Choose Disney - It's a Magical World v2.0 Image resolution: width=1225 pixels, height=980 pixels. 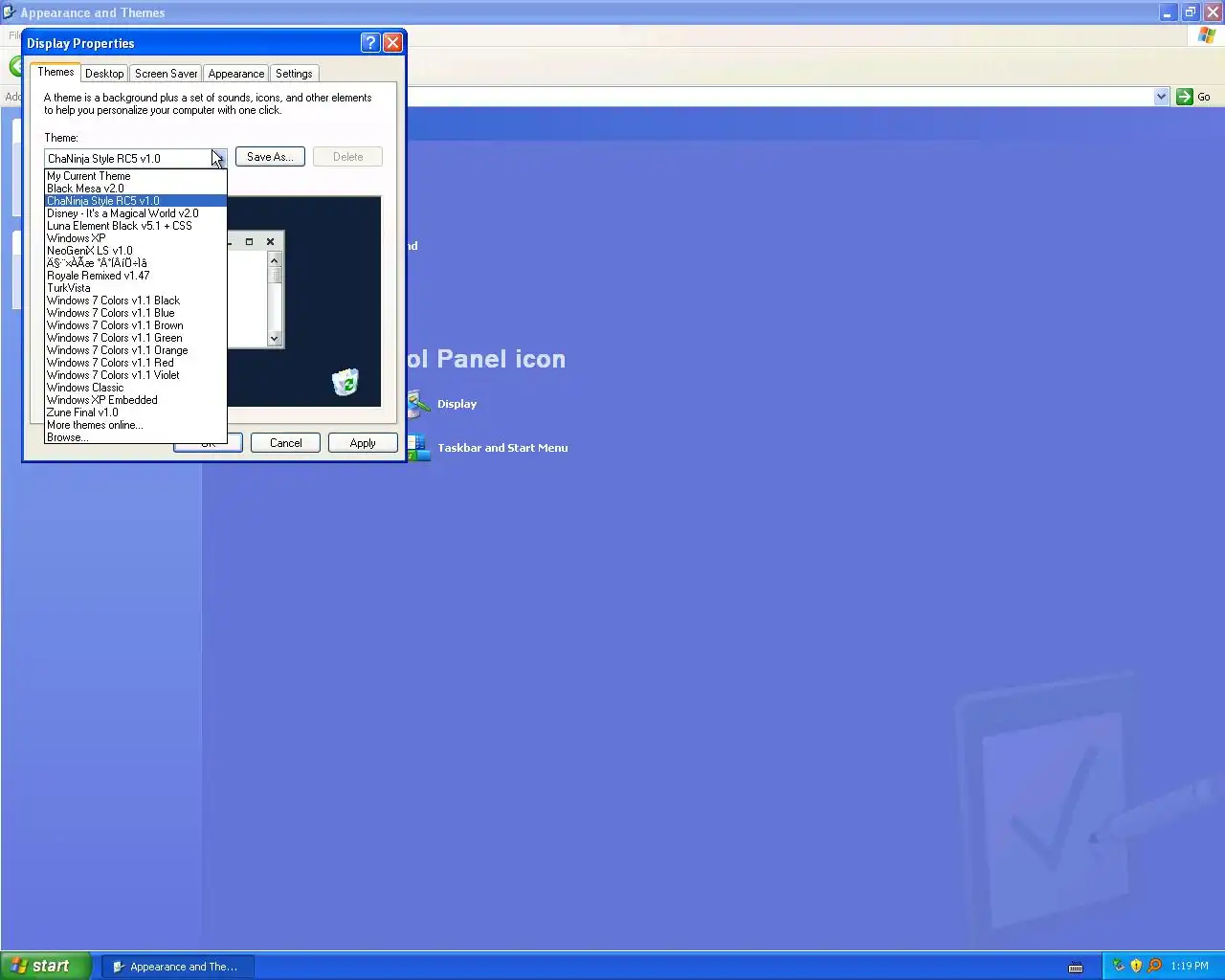[135, 213]
